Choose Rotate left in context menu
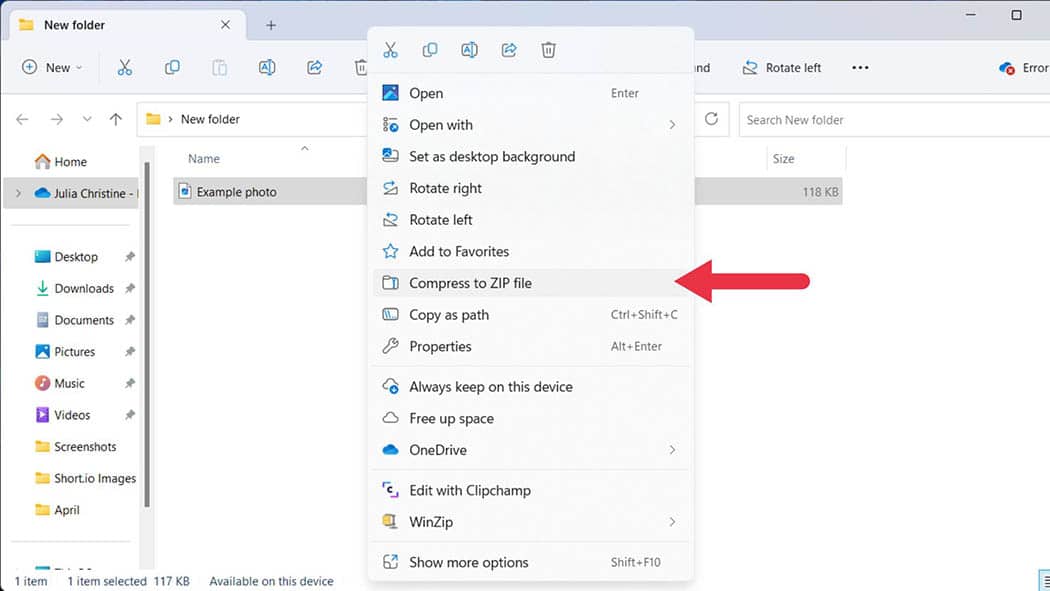 click(530, 220)
